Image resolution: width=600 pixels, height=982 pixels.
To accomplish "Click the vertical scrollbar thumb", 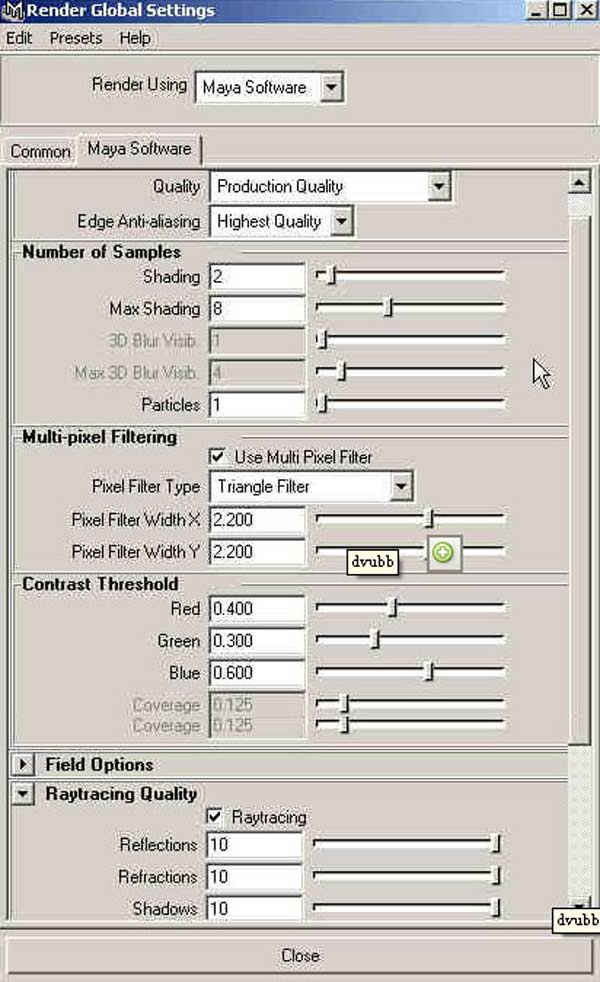I will [x=579, y=480].
